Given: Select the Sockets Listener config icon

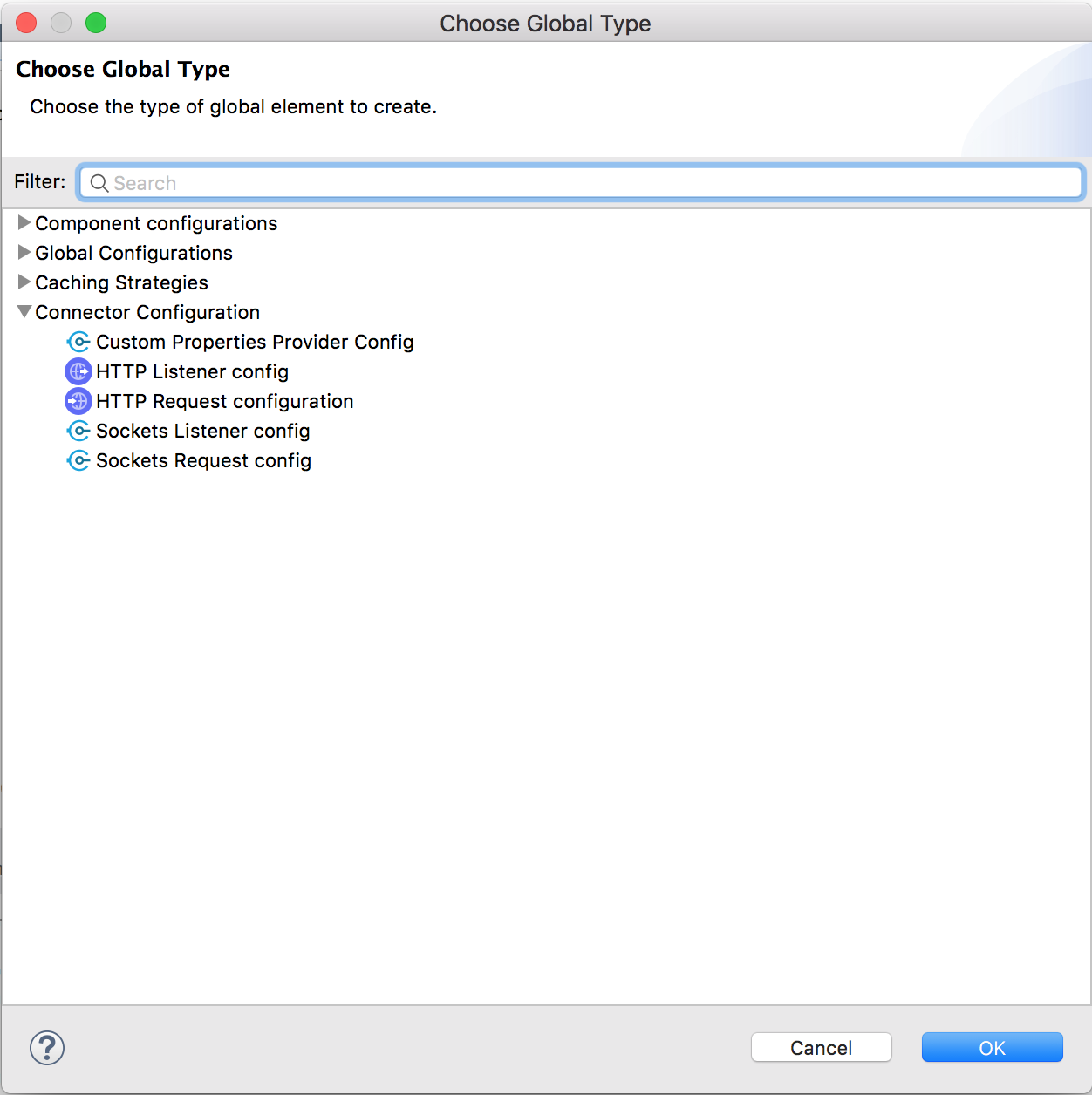Looking at the screenshot, I should click(78, 431).
